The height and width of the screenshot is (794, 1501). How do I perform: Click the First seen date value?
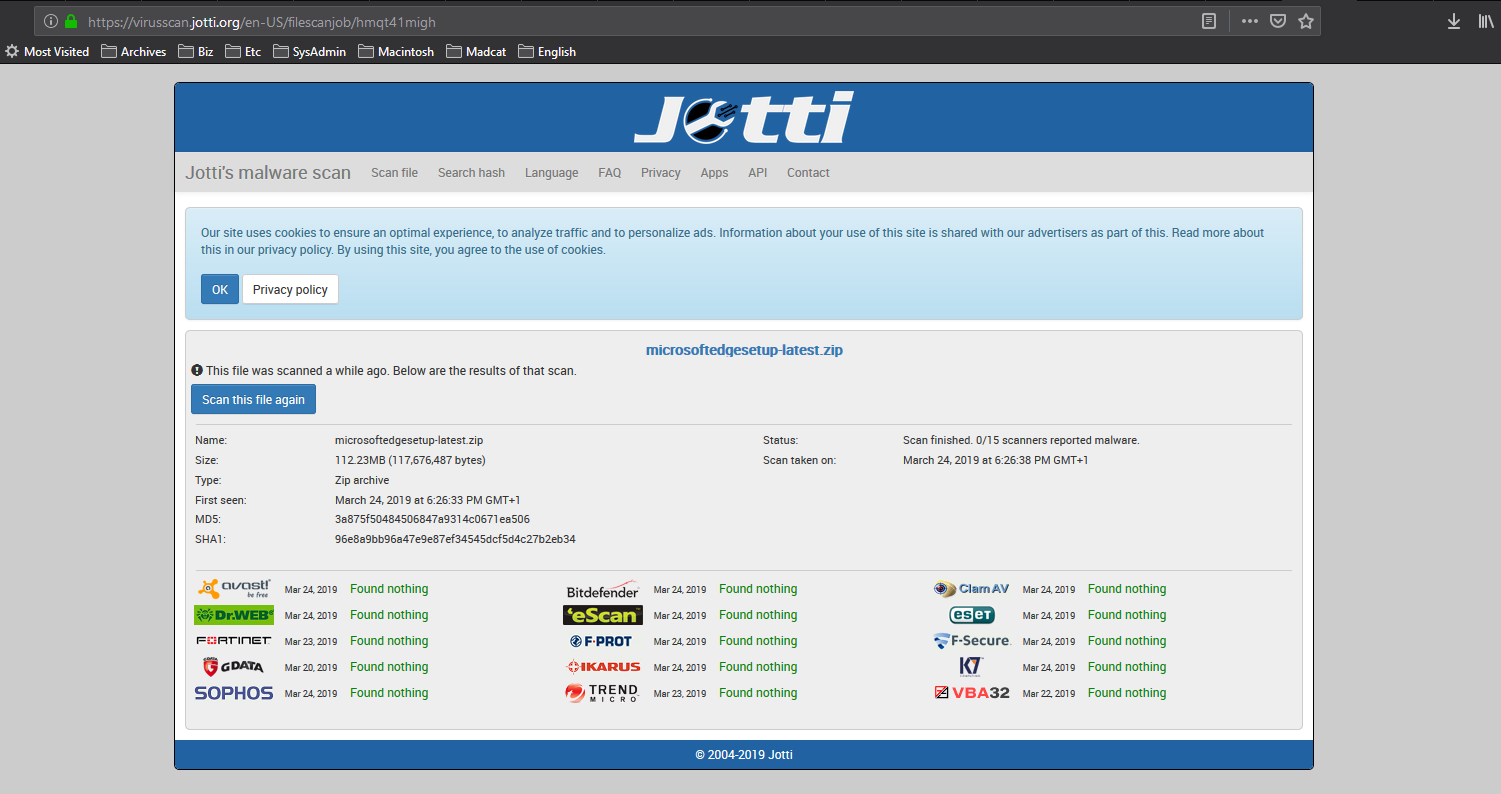pos(427,500)
